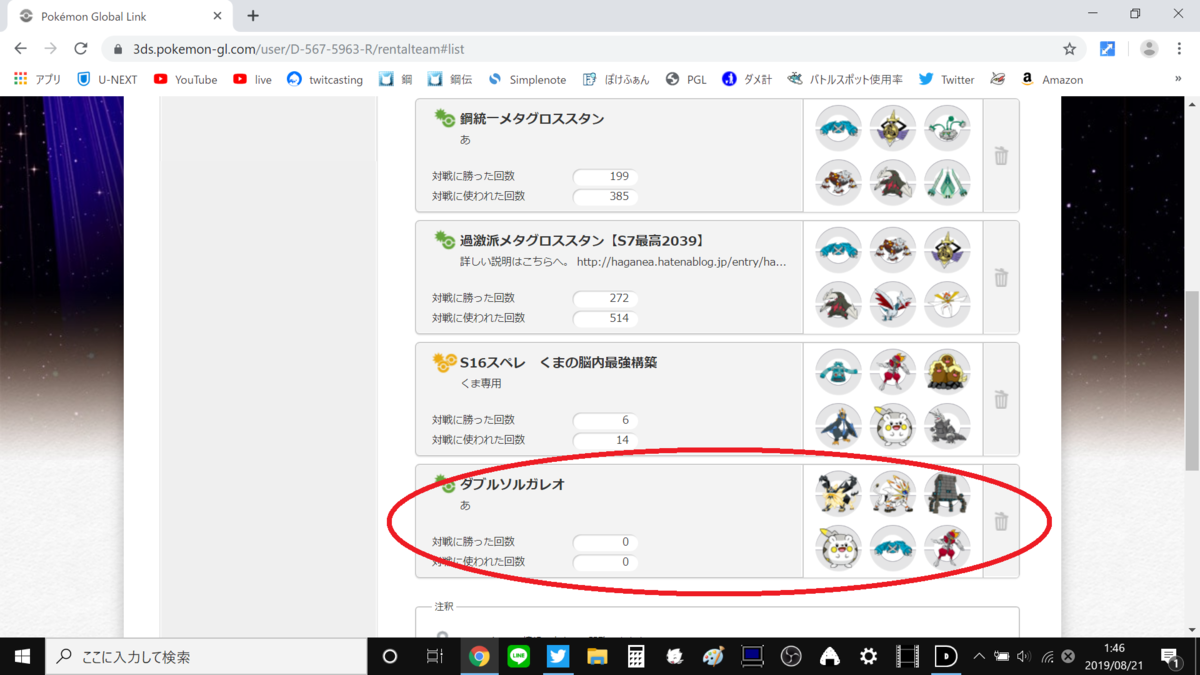Click the team title ダブルソルガレオ
1200x675 pixels.
pyautogui.click(x=512, y=485)
